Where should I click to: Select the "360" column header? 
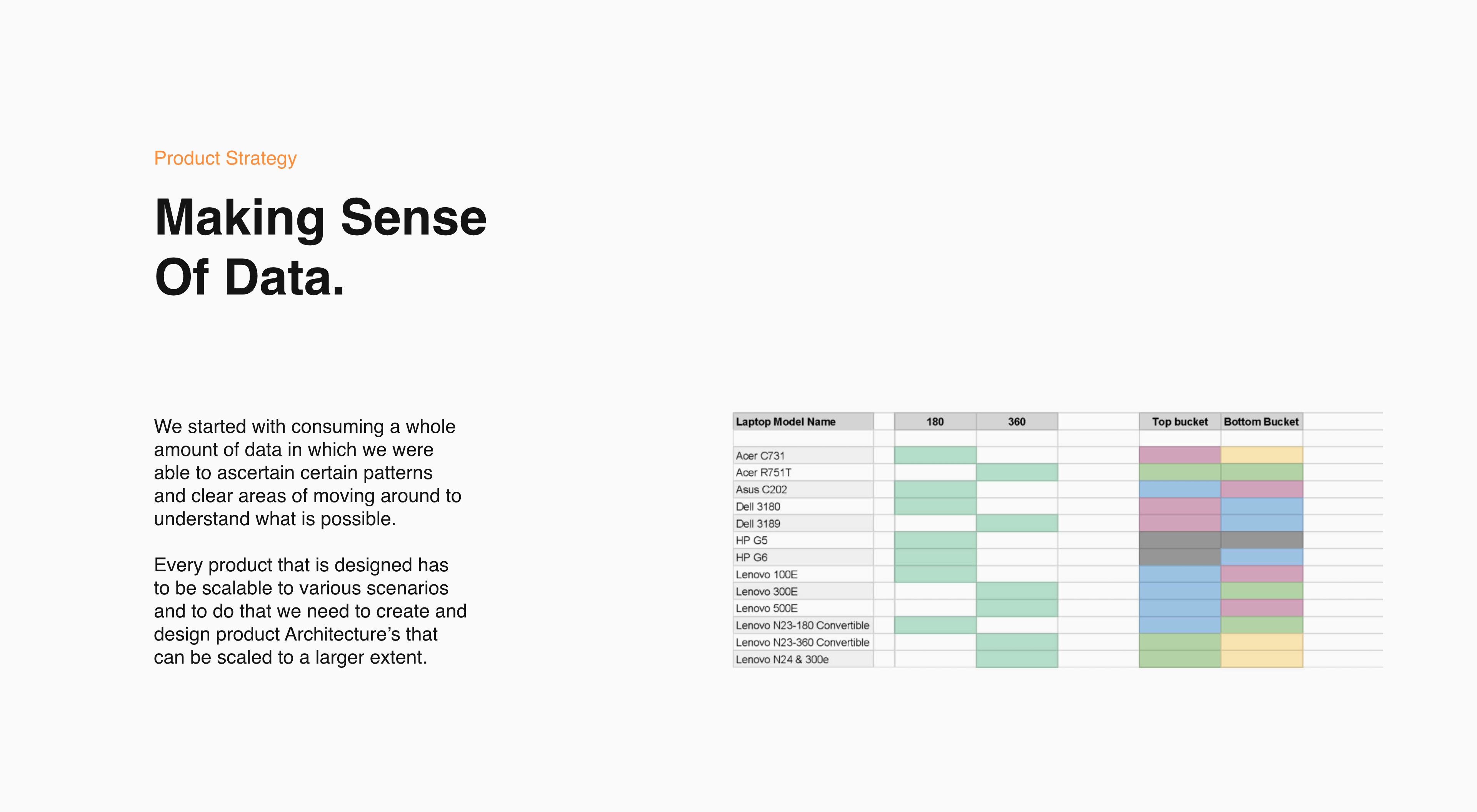click(1017, 422)
